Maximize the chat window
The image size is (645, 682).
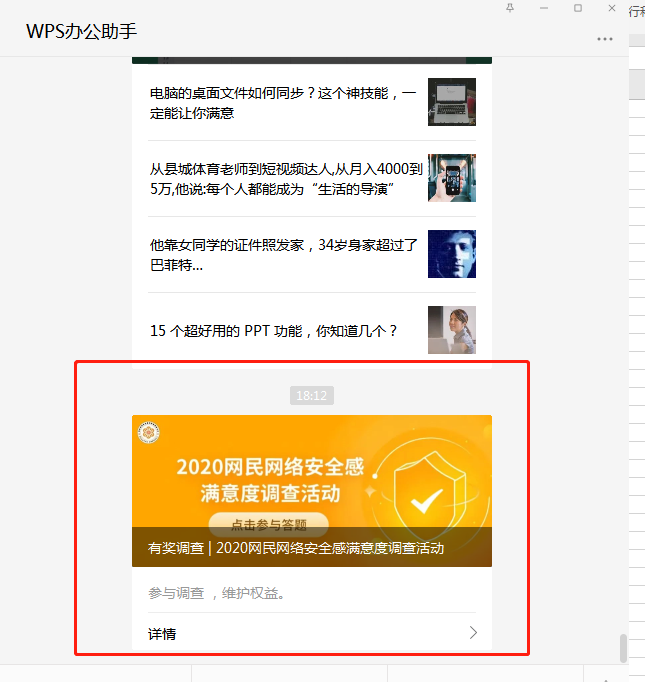(578, 8)
